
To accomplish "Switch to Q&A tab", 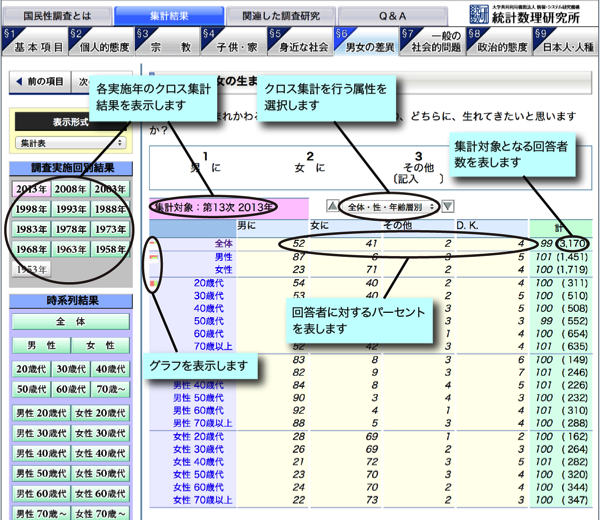I will (392, 16).
